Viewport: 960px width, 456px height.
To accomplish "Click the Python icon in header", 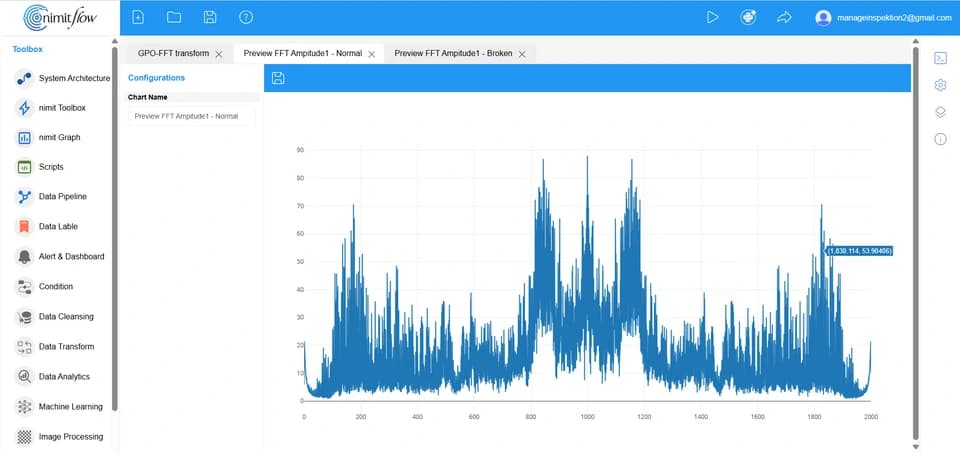I will pyautogui.click(x=748, y=17).
